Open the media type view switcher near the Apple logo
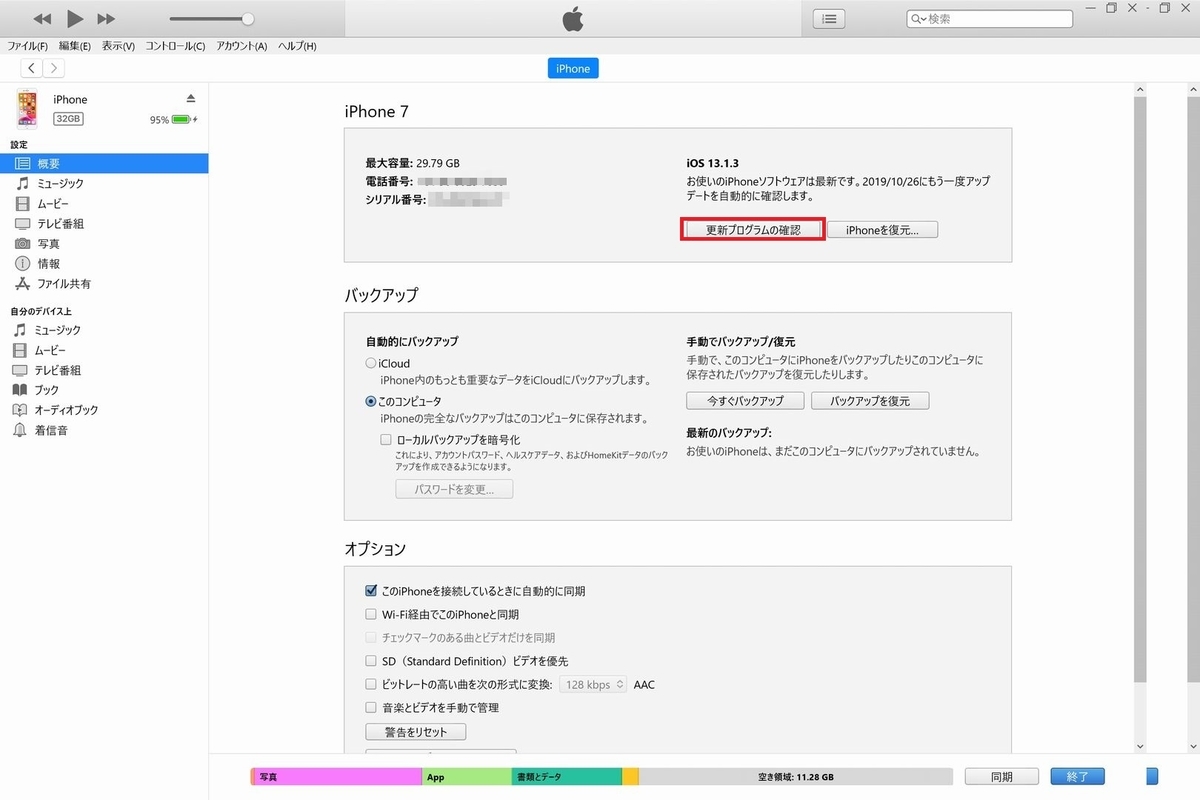This screenshot has width=1200, height=800. click(x=828, y=18)
